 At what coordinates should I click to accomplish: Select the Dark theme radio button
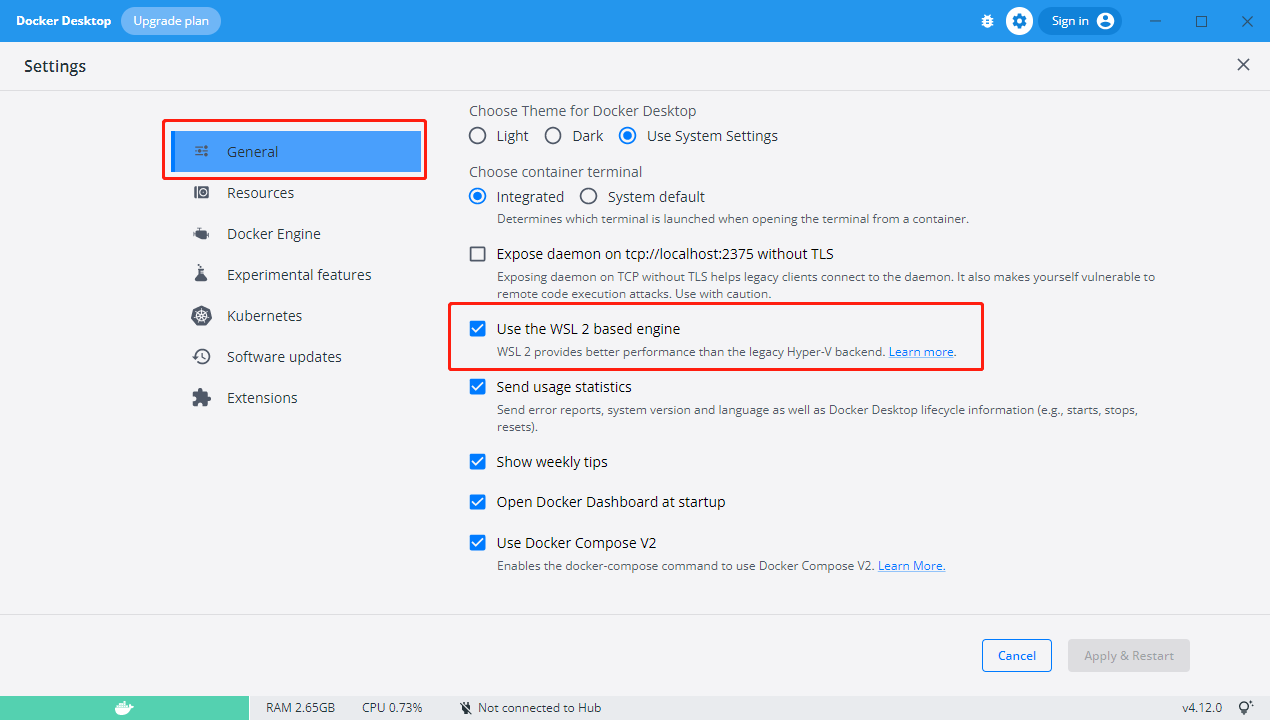pos(553,136)
